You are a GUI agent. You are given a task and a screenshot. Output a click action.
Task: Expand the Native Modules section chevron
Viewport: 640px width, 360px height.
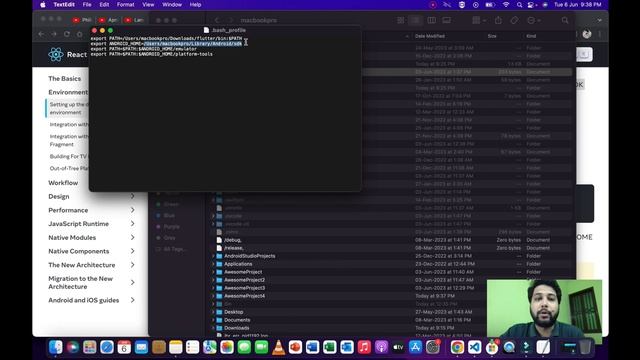coord(133,237)
